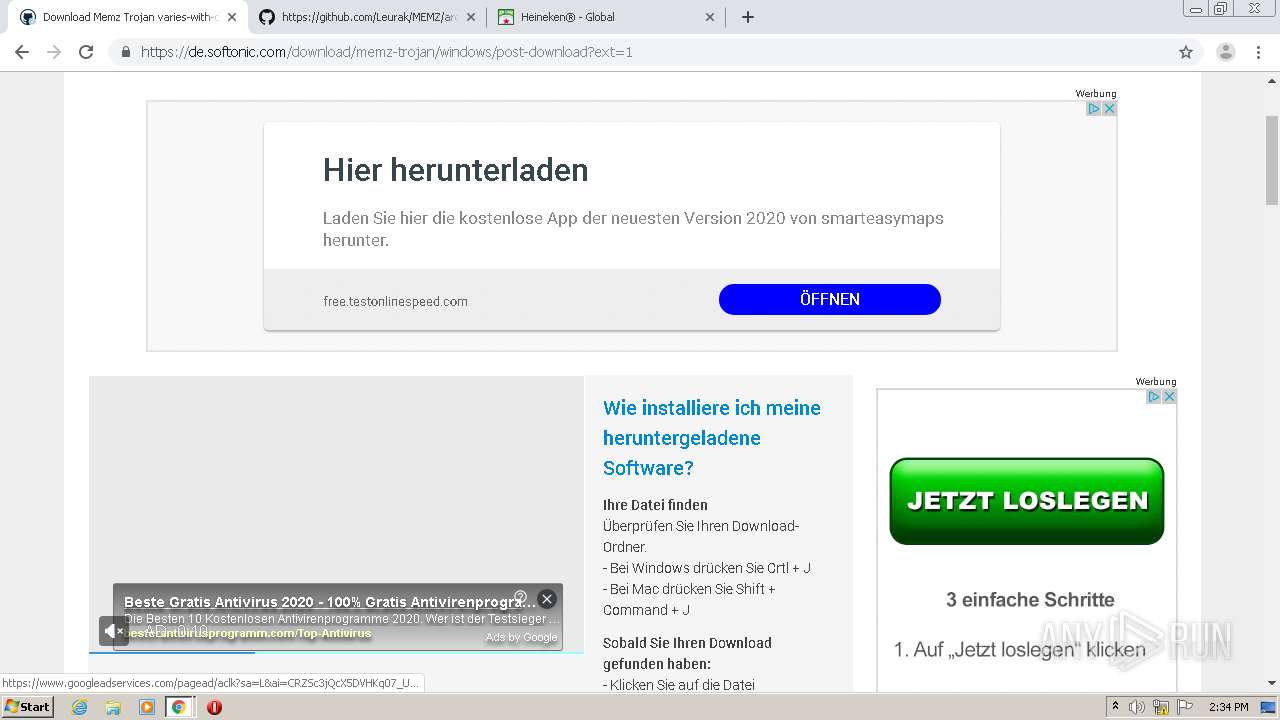Click free.testonlinespeed.com ad link
Screen dimensions: 1280x720
tap(395, 301)
